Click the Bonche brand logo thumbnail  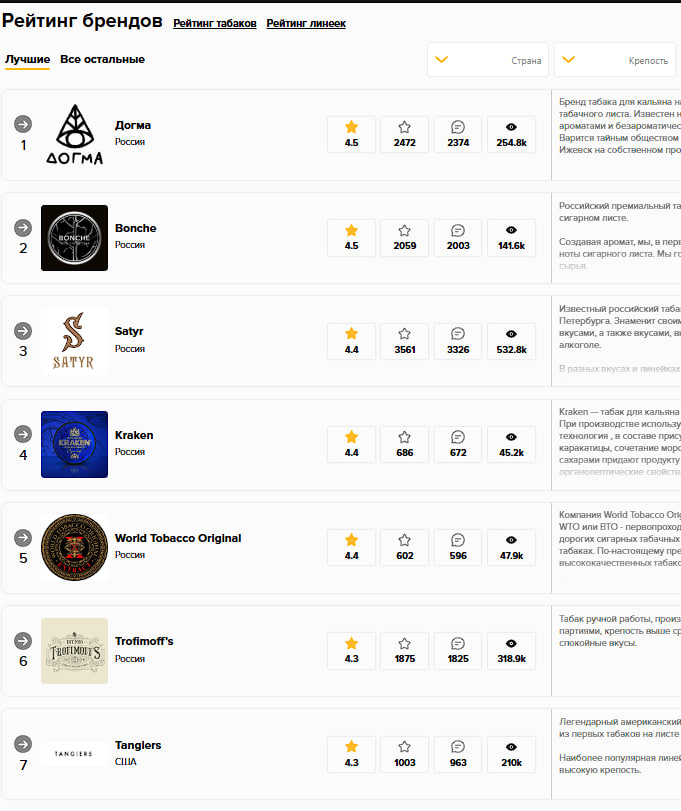(74, 238)
